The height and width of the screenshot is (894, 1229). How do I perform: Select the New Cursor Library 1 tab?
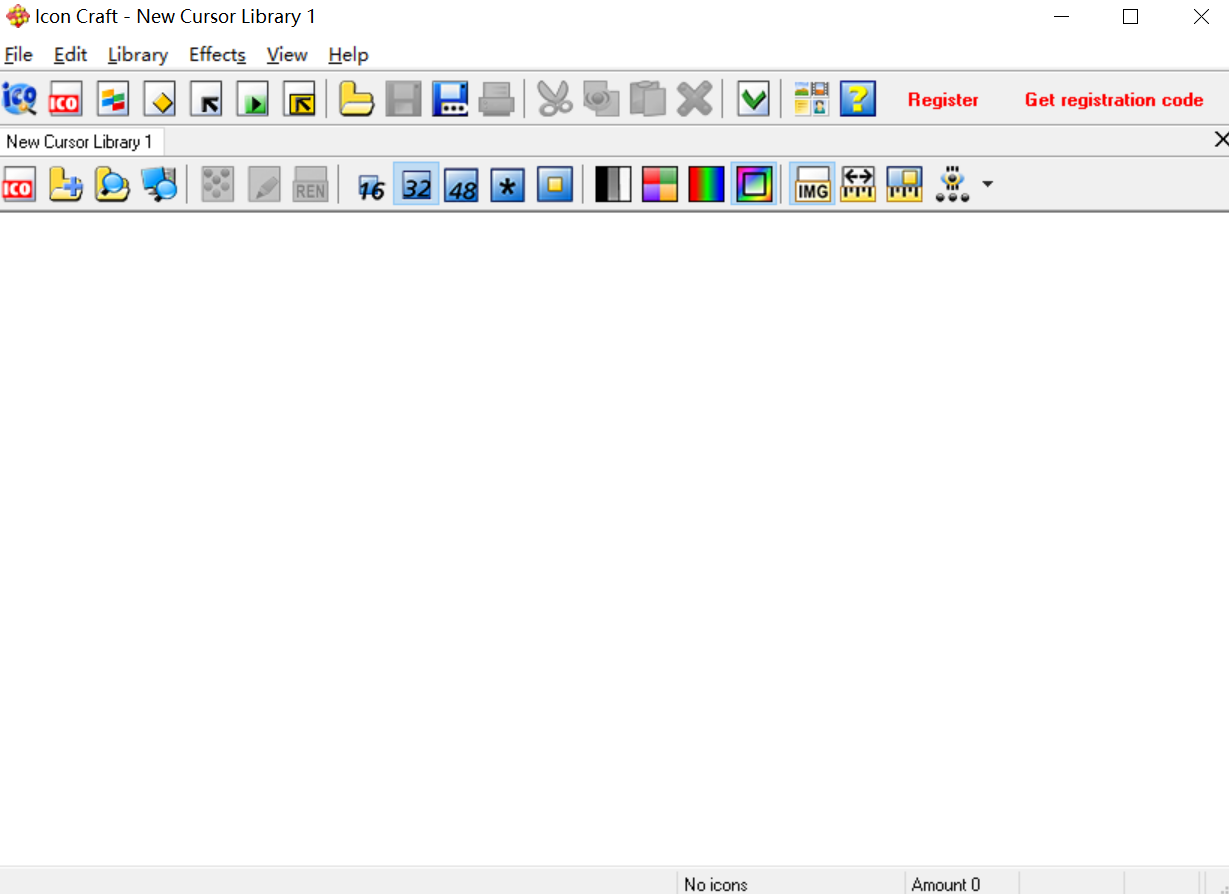pos(80,142)
